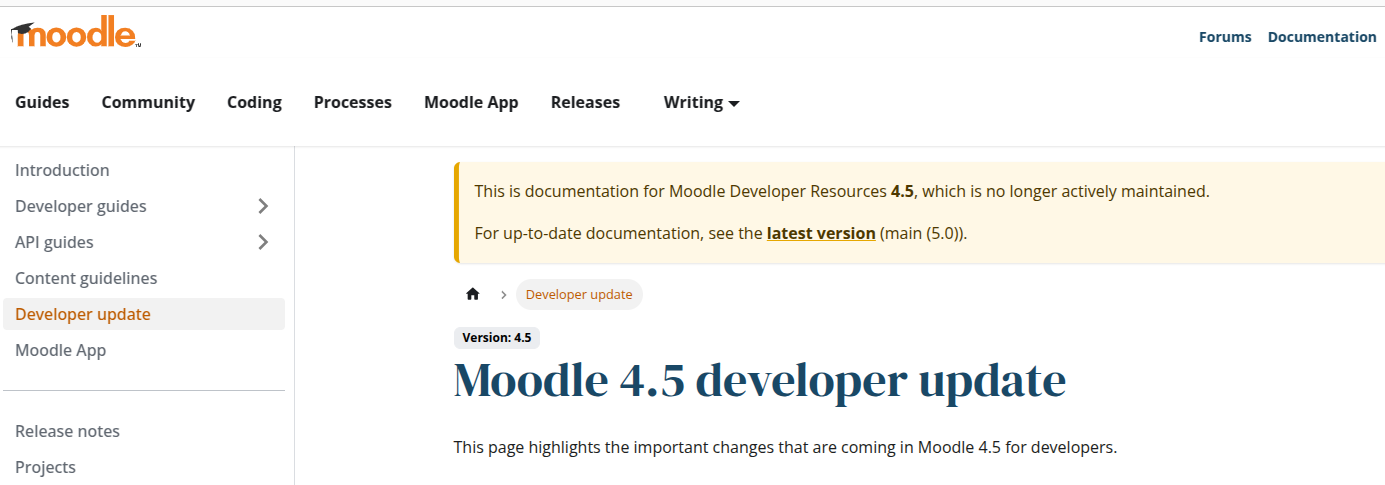Click the Developer update breadcrumb pill
Screen dimensions: 1385x485
click(579, 294)
